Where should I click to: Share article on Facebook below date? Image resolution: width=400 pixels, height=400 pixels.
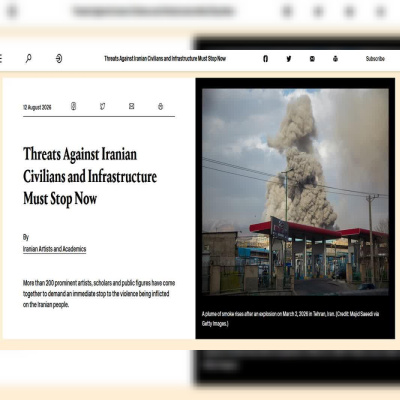[74, 106]
